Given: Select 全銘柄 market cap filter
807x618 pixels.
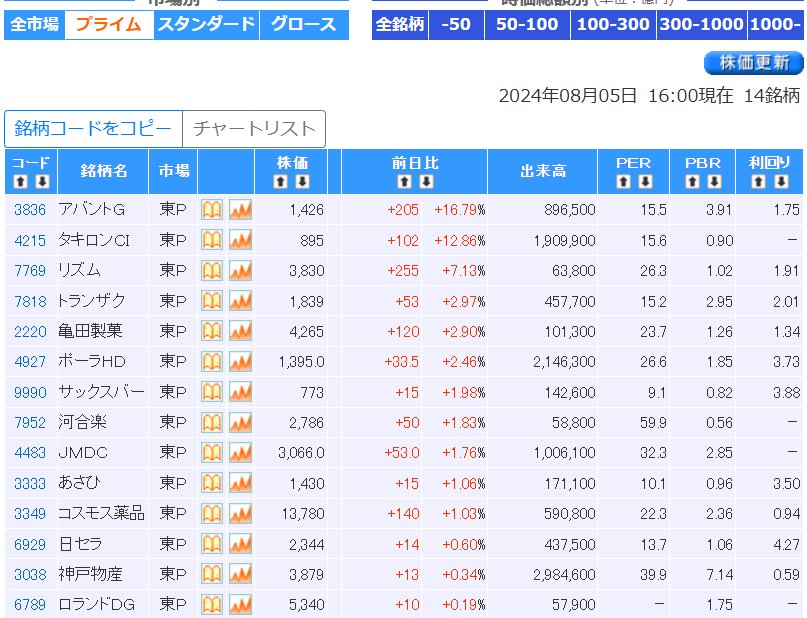Looking at the screenshot, I should click(x=400, y=24).
